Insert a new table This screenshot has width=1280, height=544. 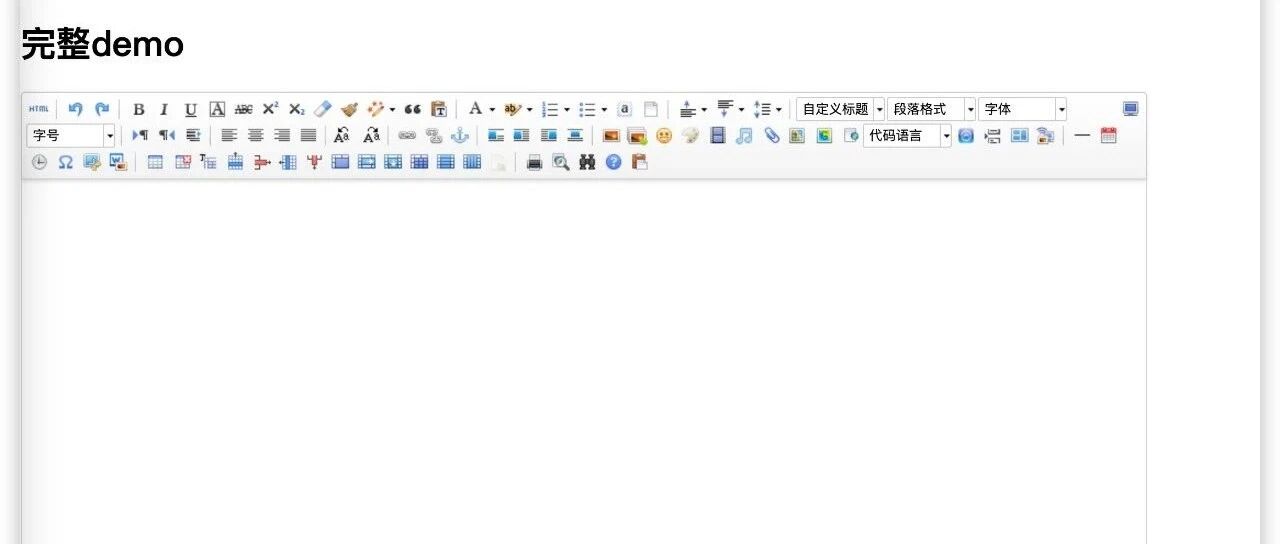[x=155, y=162]
